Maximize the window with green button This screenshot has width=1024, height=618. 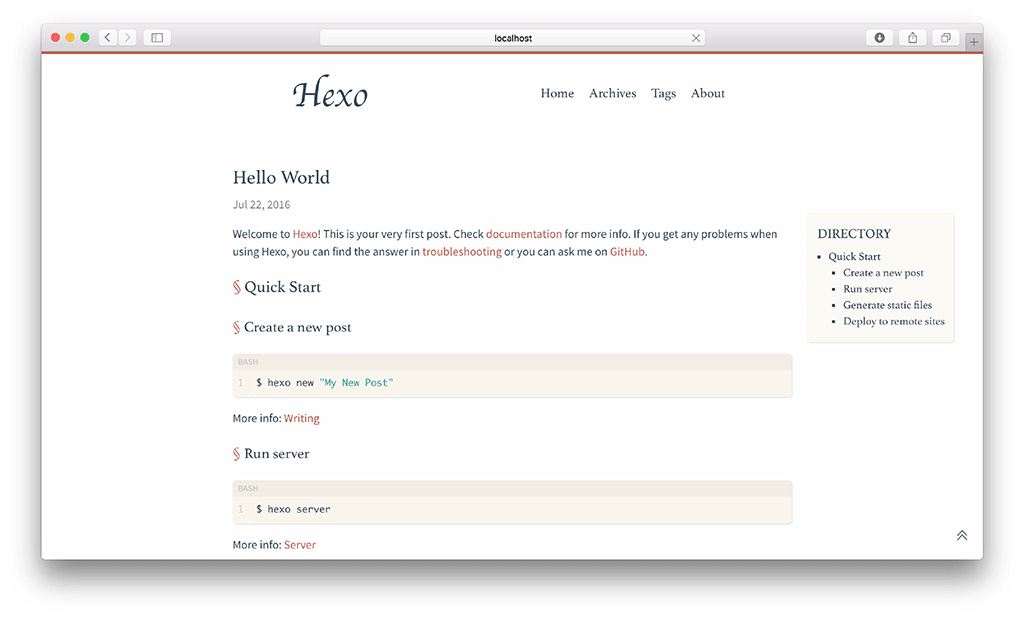pos(85,37)
